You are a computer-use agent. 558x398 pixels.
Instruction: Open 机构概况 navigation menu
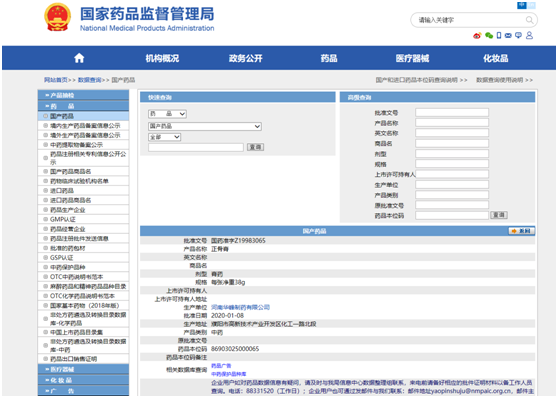coord(162,58)
